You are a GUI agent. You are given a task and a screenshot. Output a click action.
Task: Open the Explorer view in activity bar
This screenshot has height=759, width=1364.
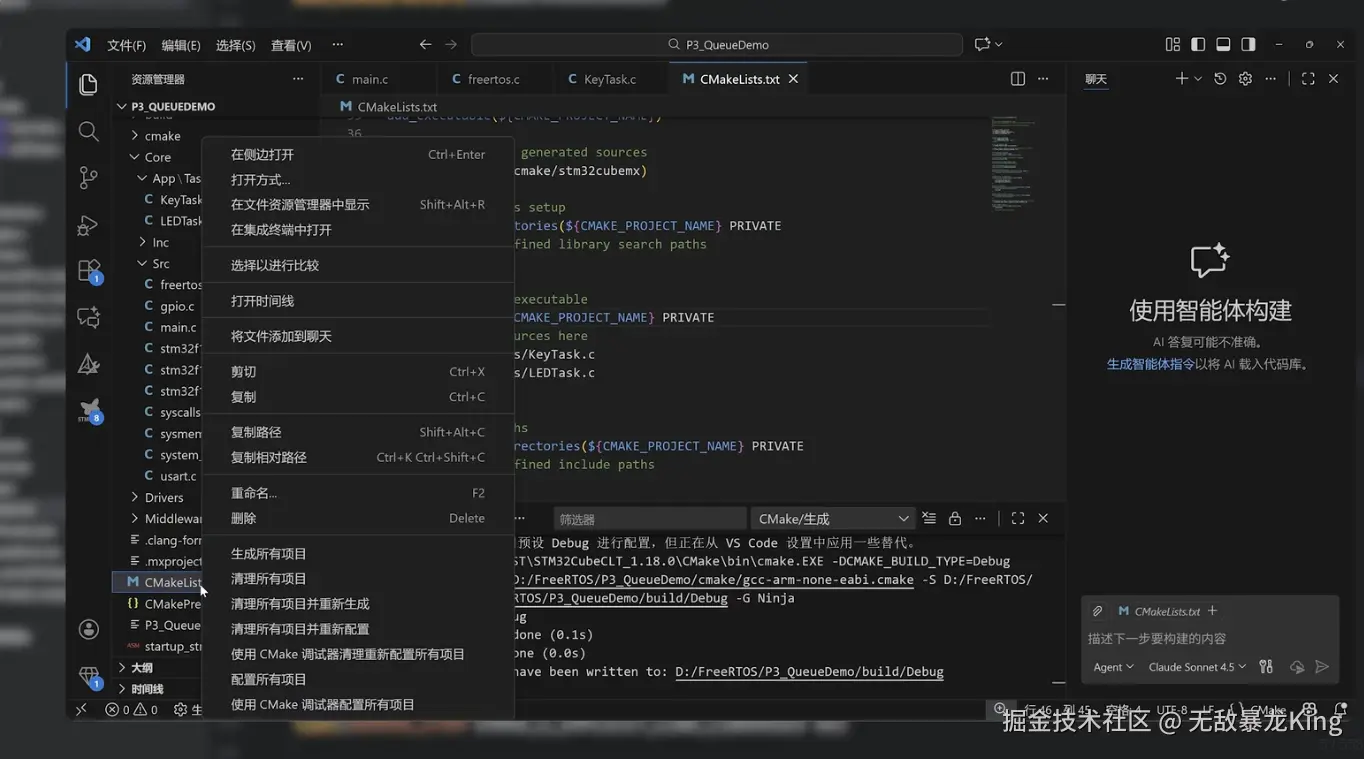click(88, 85)
